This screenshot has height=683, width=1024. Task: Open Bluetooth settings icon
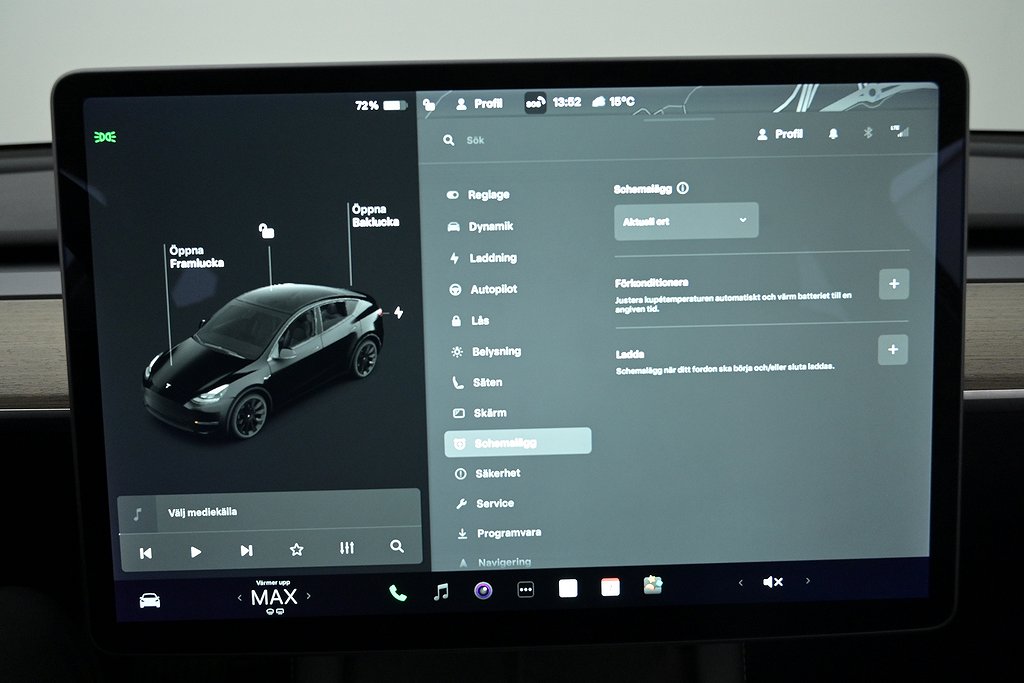(868, 133)
